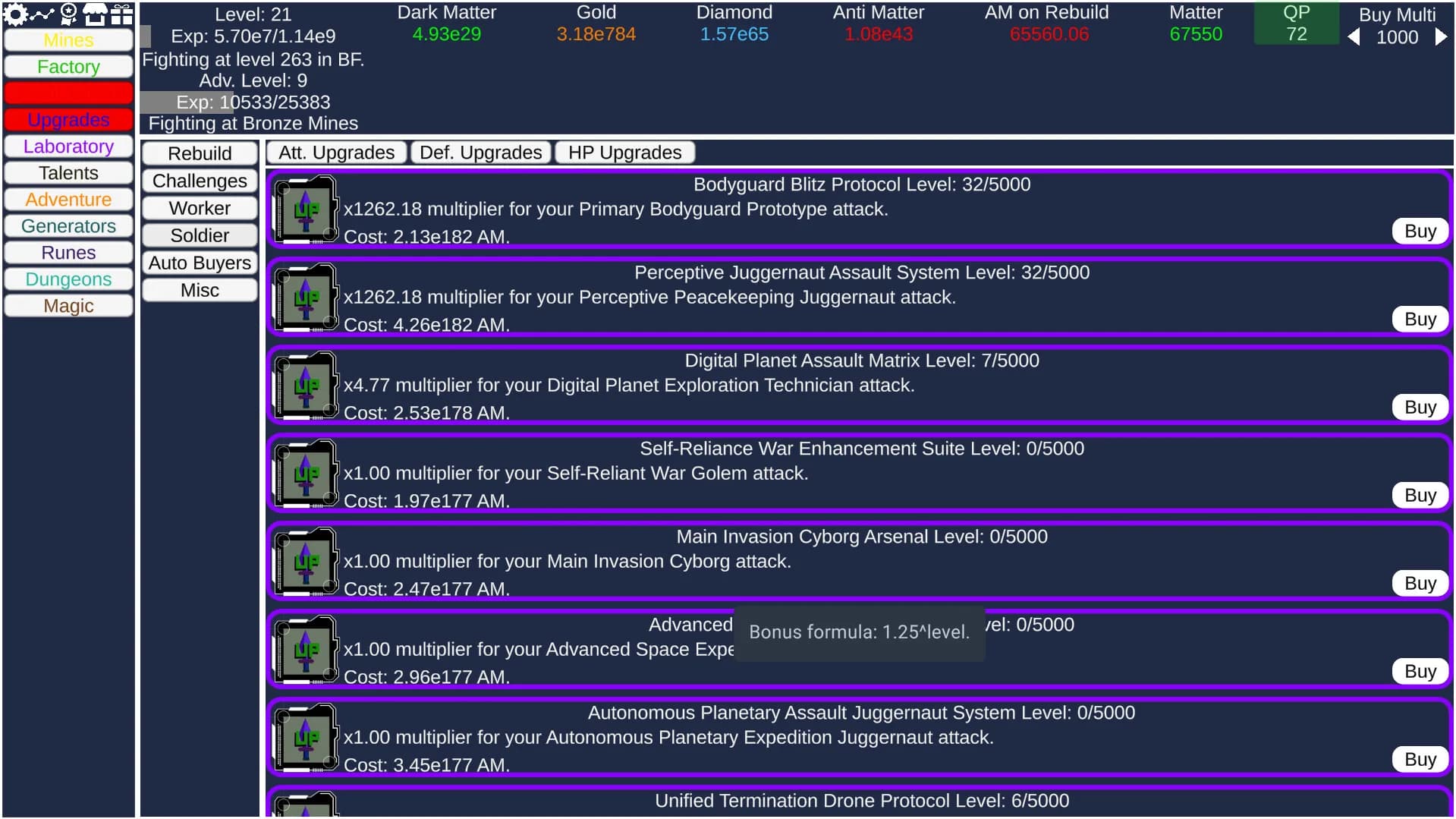Buy the Self-Reliance War Enhancement Suite

click(1420, 496)
